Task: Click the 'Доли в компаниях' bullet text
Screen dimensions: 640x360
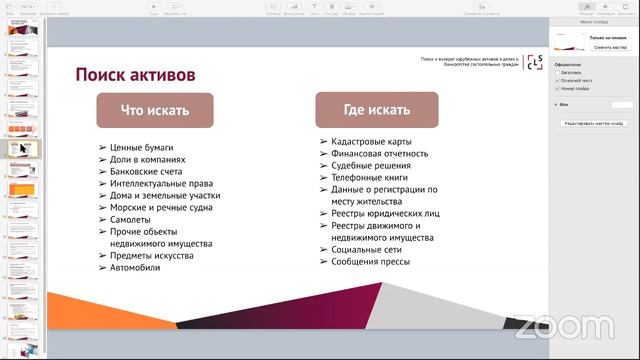Action: pos(148,160)
